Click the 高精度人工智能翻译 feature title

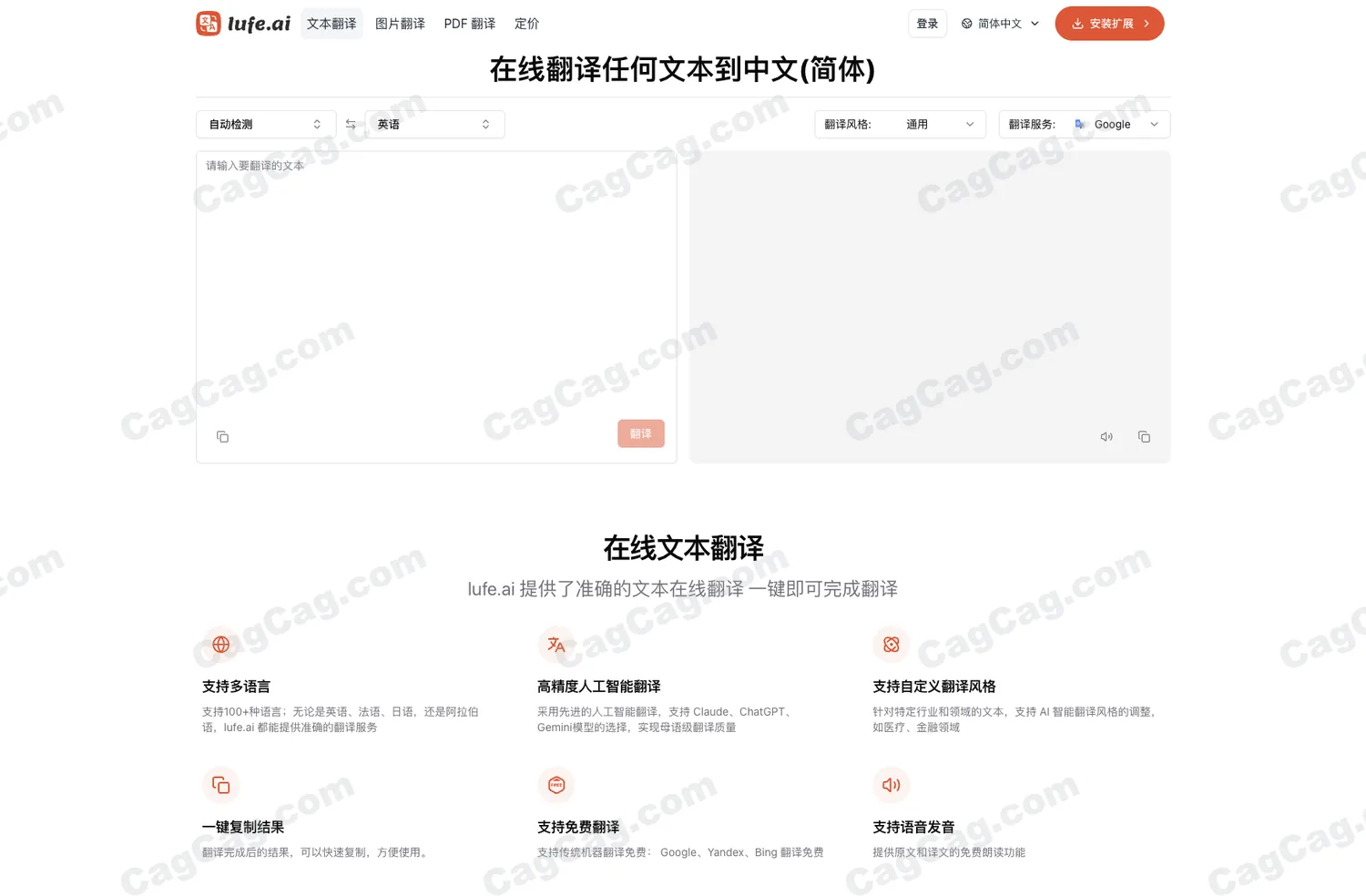pos(599,687)
